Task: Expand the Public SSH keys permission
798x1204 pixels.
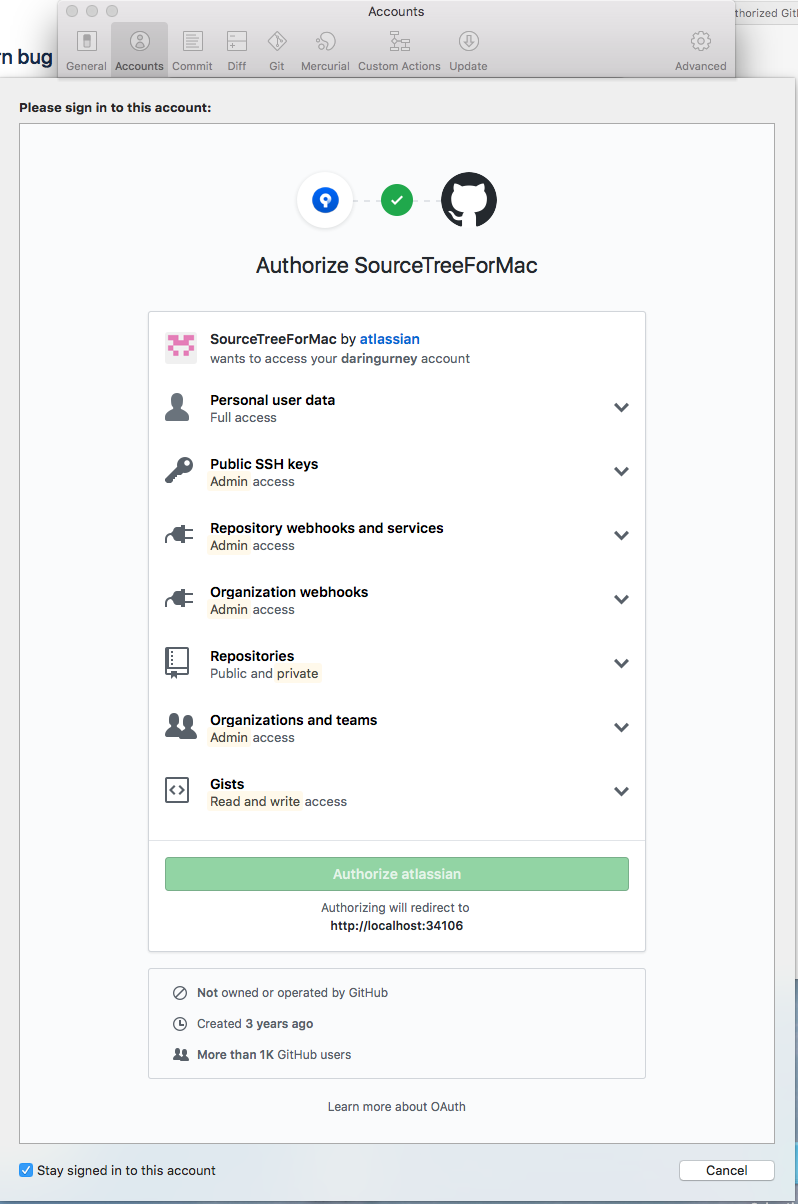Action: 621,472
